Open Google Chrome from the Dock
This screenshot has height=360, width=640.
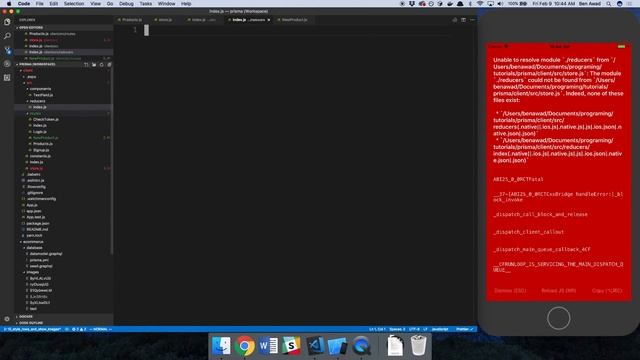pyautogui.click(x=245, y=346)
